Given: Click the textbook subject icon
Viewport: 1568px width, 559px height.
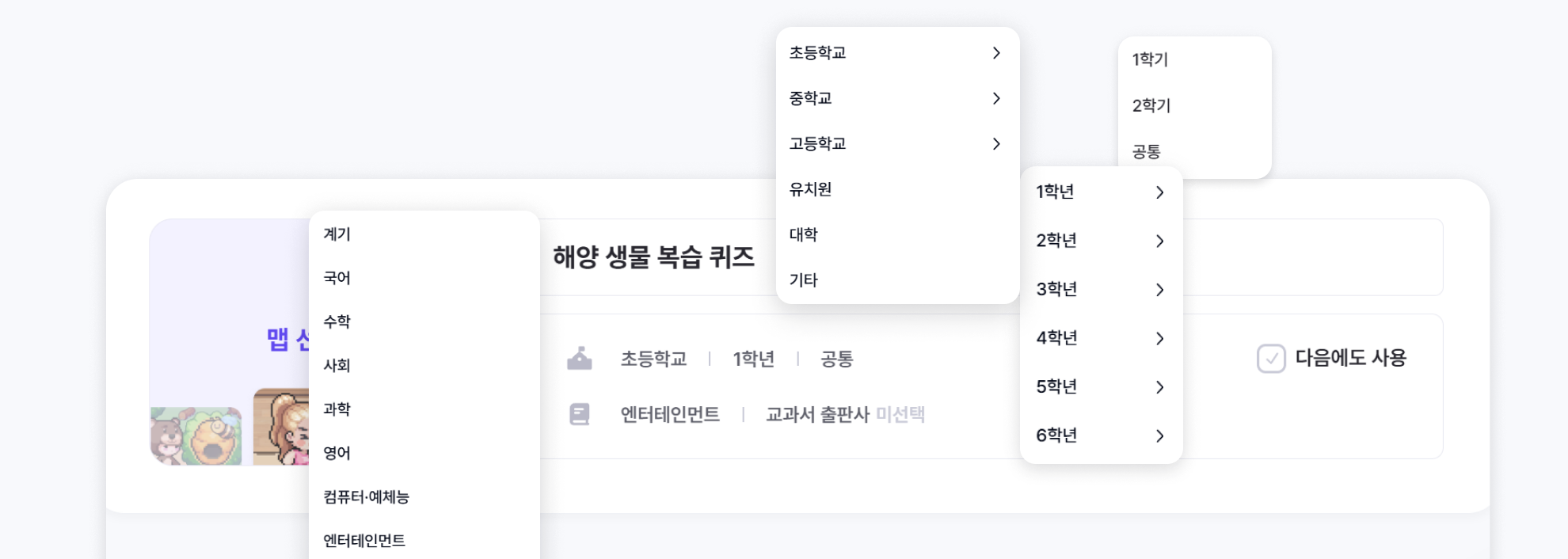Looking at the screenshot, I should coord(580,414).
